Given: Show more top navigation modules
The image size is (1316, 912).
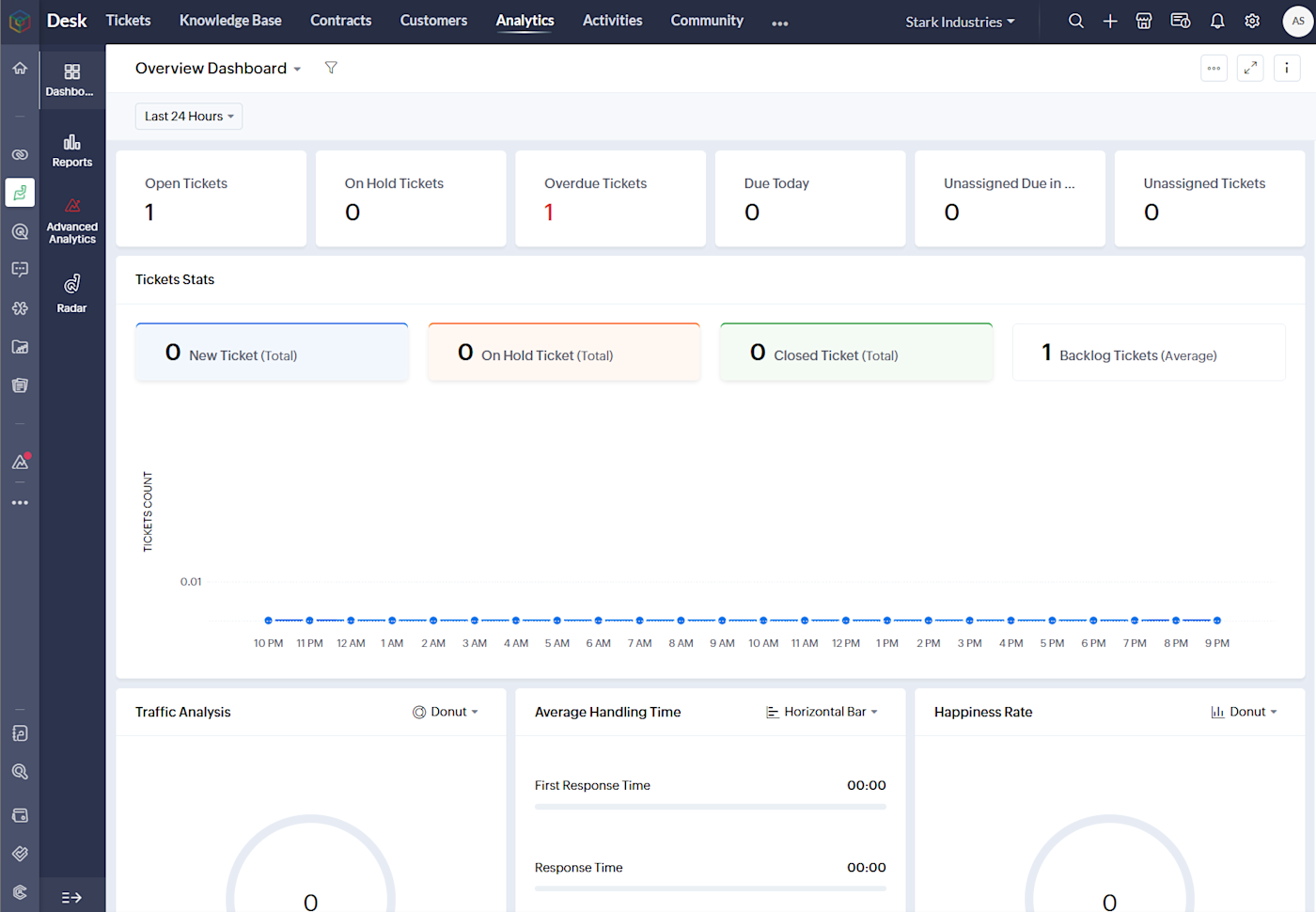Looking at the screenshot, I should (x=780, y=23).
